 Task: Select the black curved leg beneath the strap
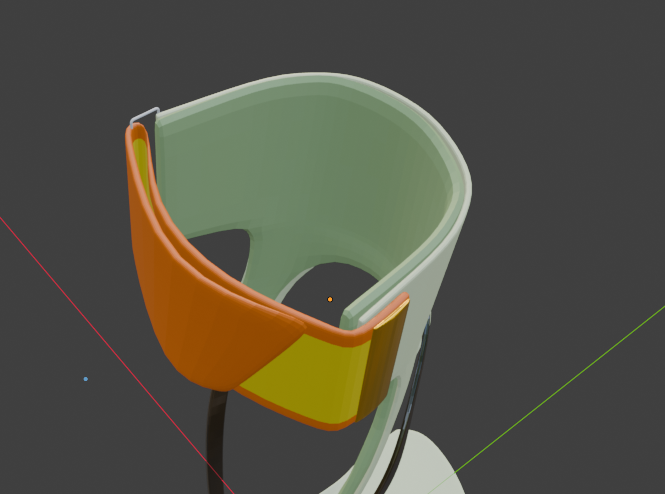[x=216, y=441]
